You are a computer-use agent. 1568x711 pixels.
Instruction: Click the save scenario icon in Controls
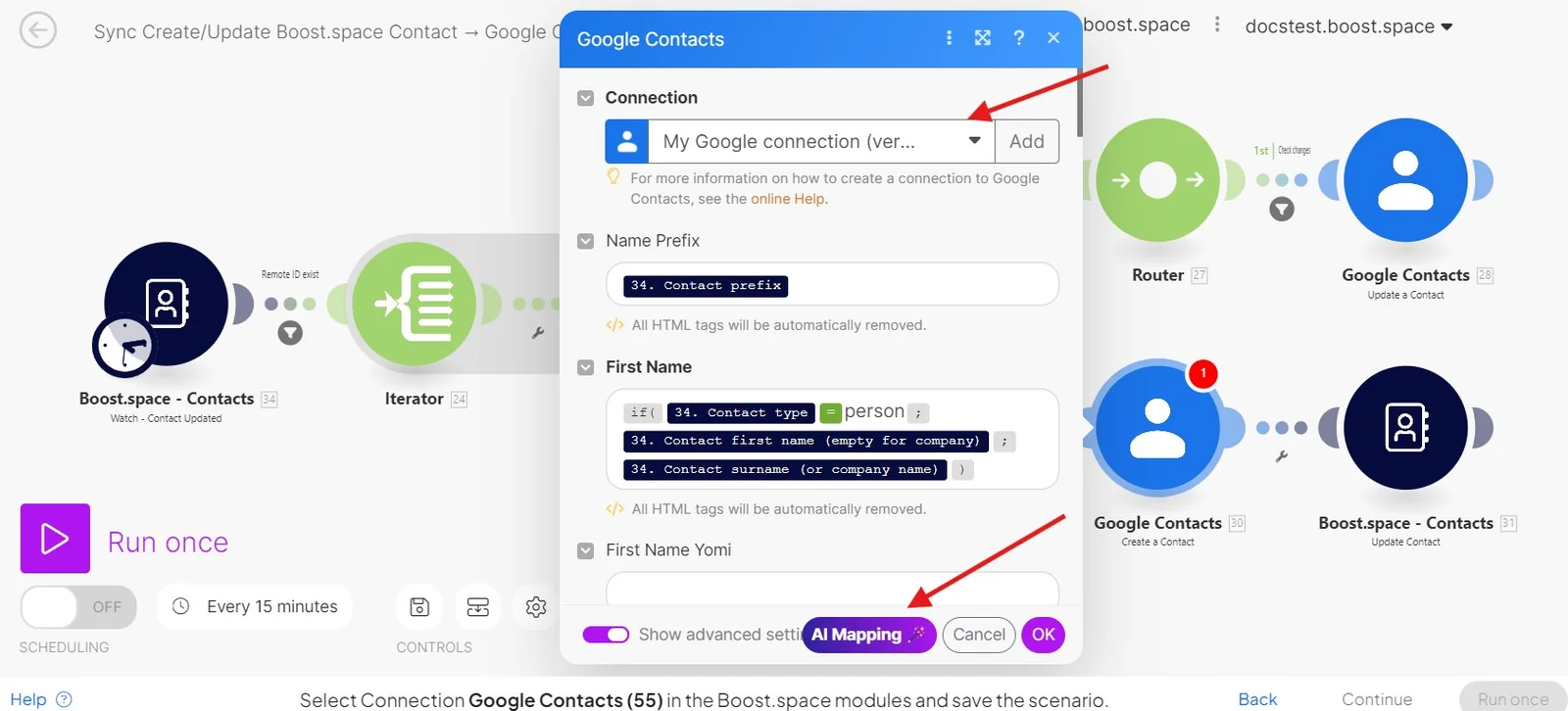pyautogui.click(x=419, y=607)
